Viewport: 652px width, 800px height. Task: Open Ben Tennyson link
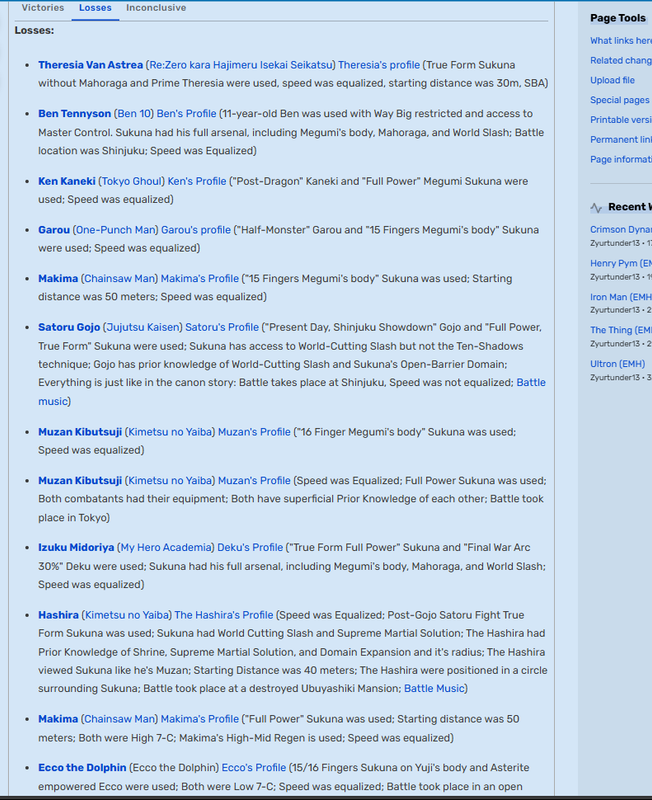(74, 114)
